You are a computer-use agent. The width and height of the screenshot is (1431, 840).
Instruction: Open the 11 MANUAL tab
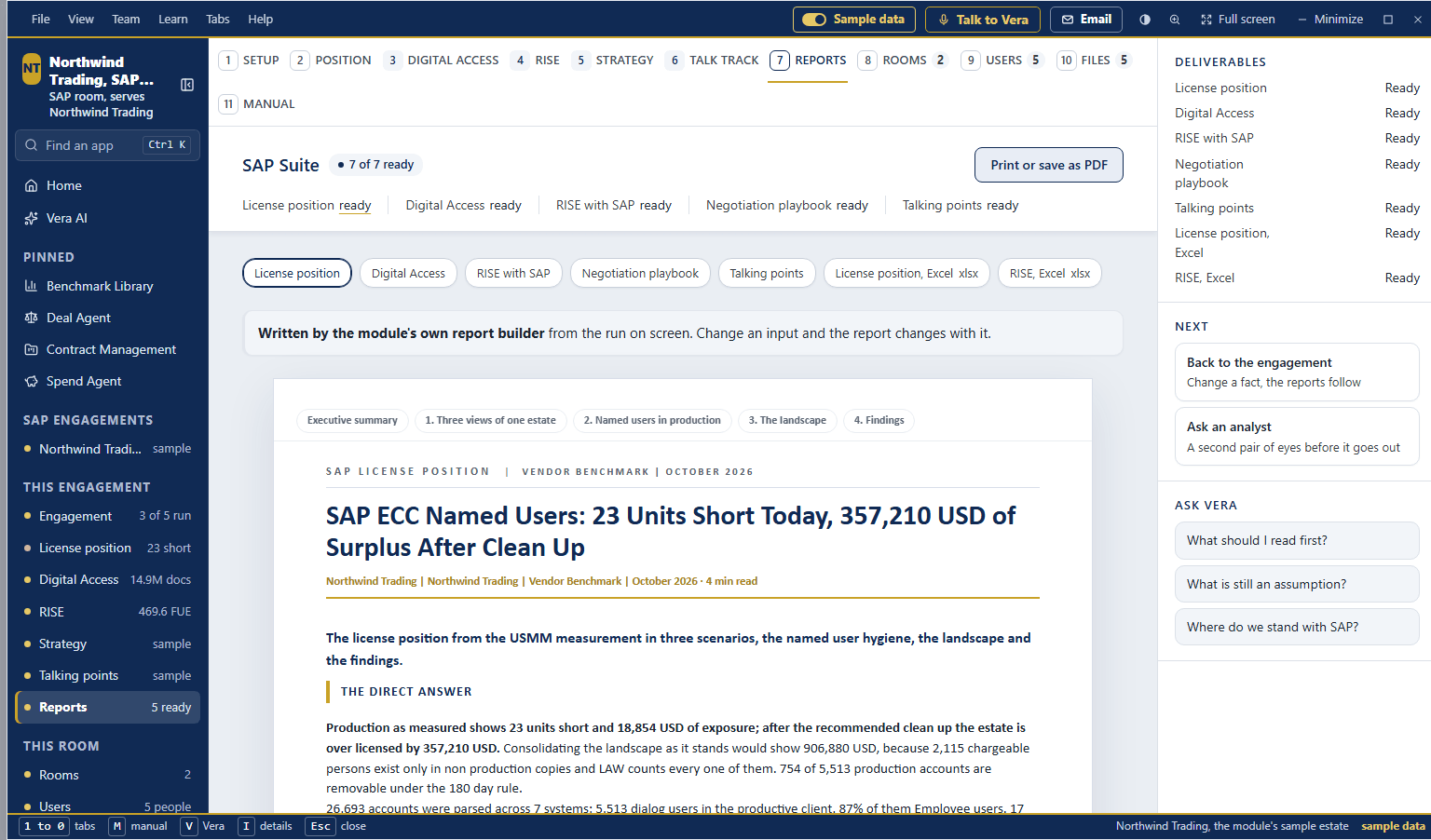(x=257, y=104)
